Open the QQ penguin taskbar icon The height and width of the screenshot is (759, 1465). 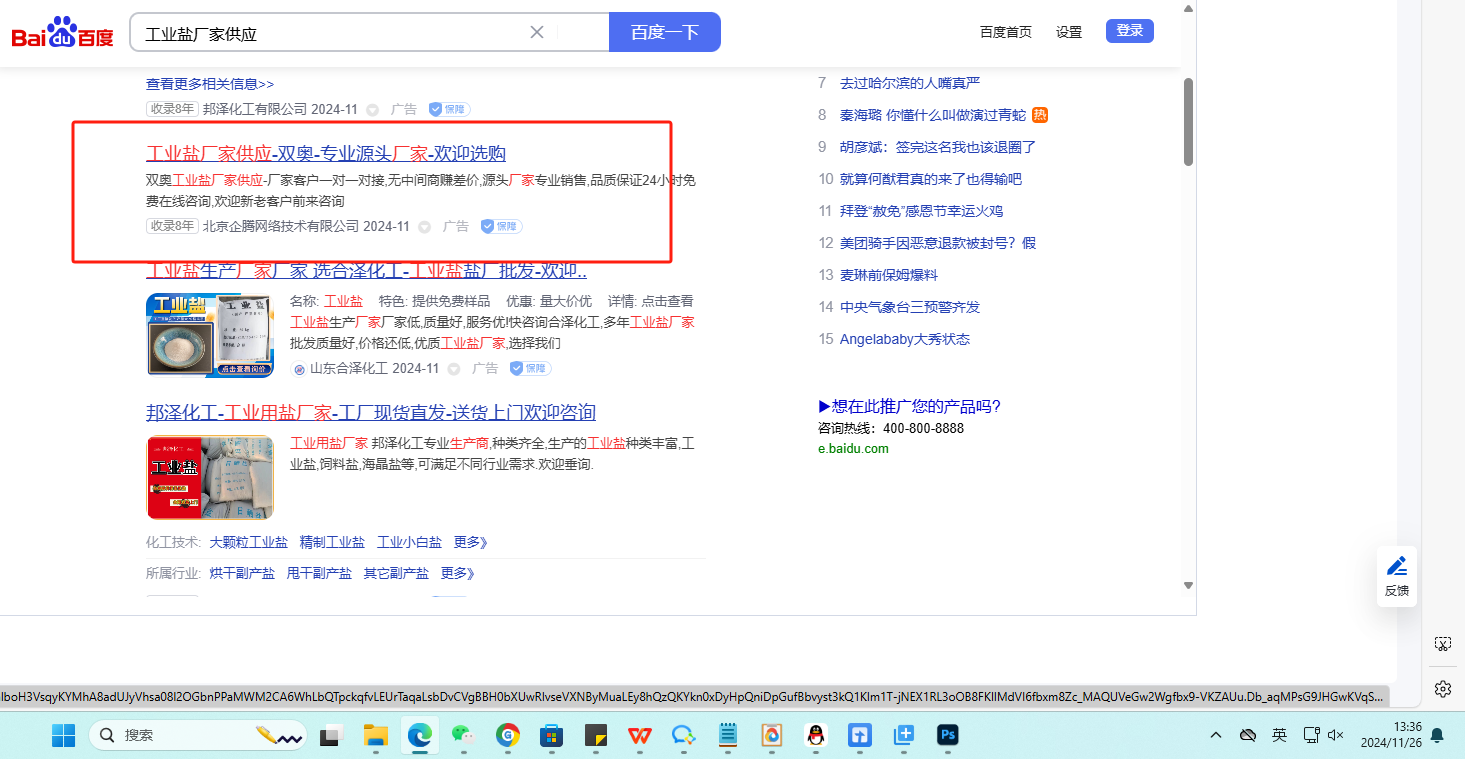click(x=816, y=736)
